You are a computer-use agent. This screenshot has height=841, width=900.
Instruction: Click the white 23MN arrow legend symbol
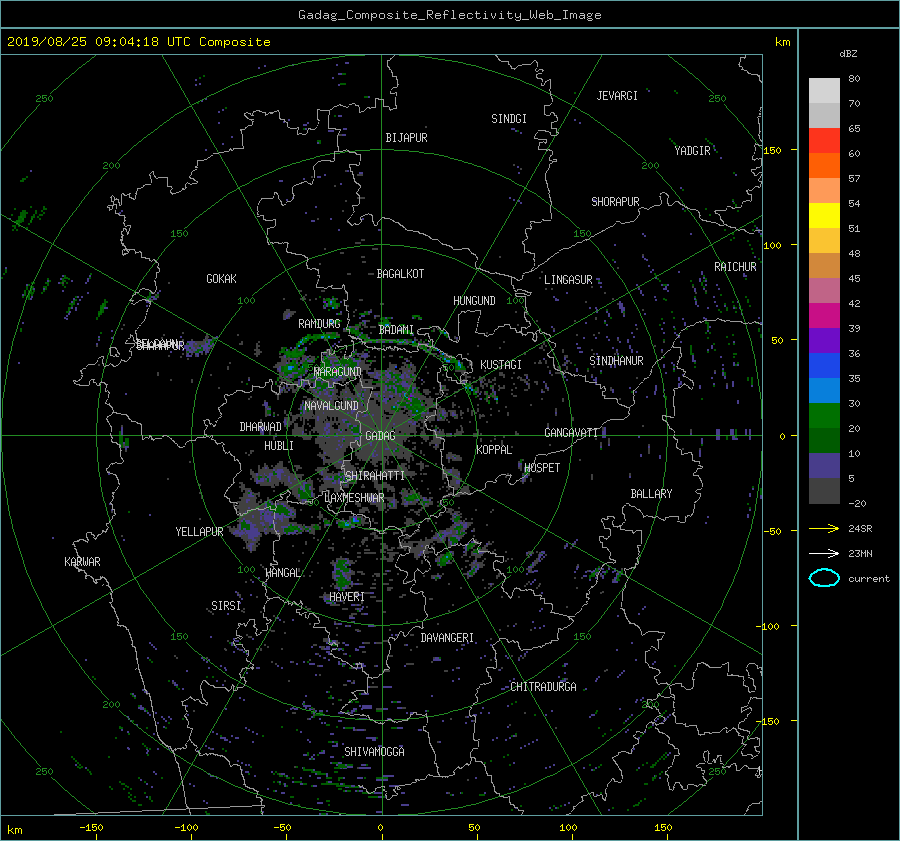click(x=824, y=553)
